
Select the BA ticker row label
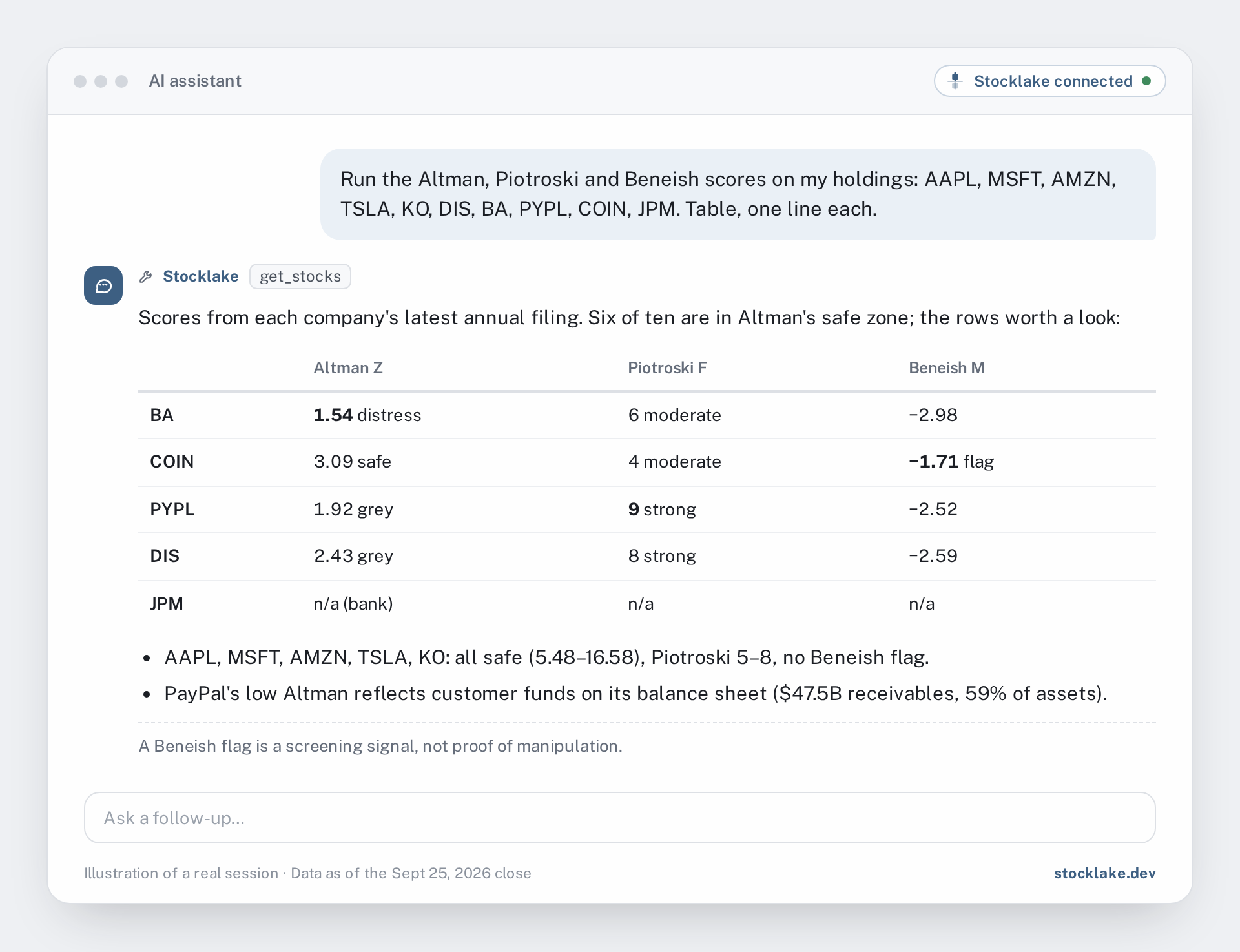[x=161, y=415]
